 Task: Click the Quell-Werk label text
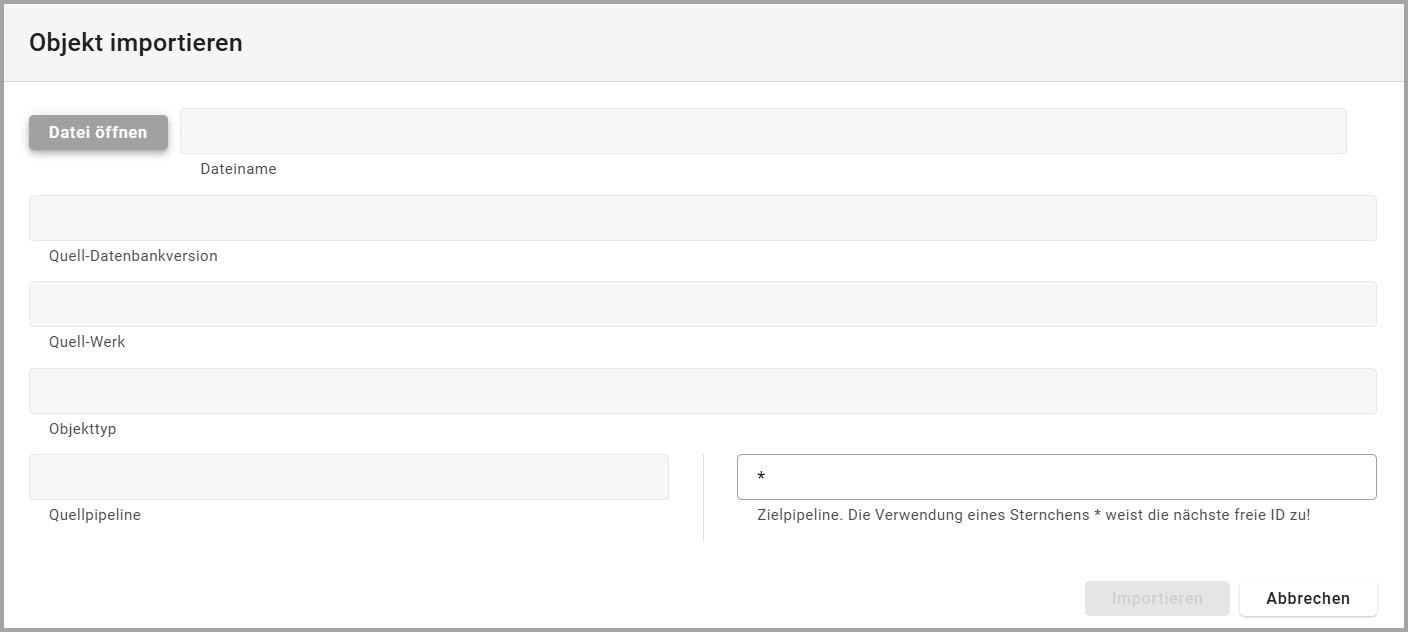(87, 341)
